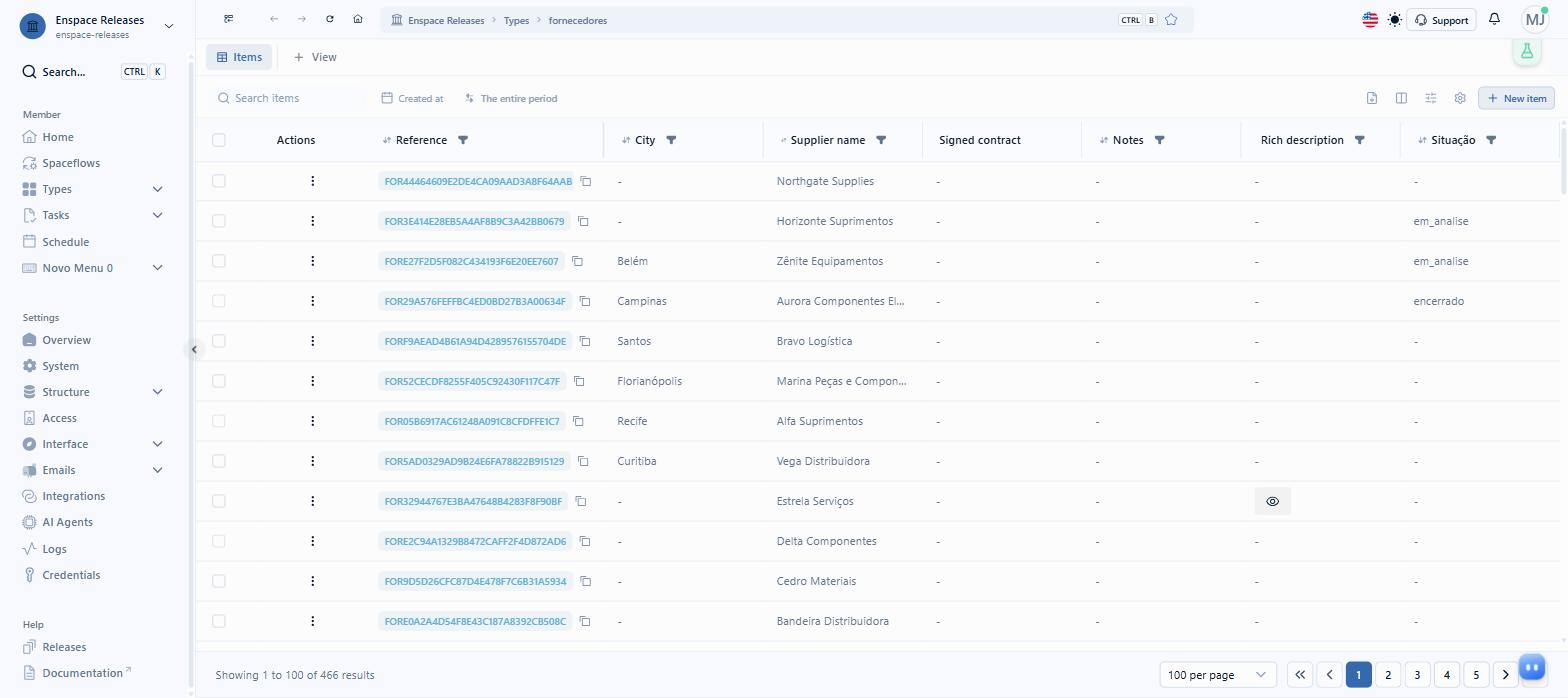The height and width of the screenshot is (698, 1568).
Task: Open the Created at date filter
Action: (412, 98)
